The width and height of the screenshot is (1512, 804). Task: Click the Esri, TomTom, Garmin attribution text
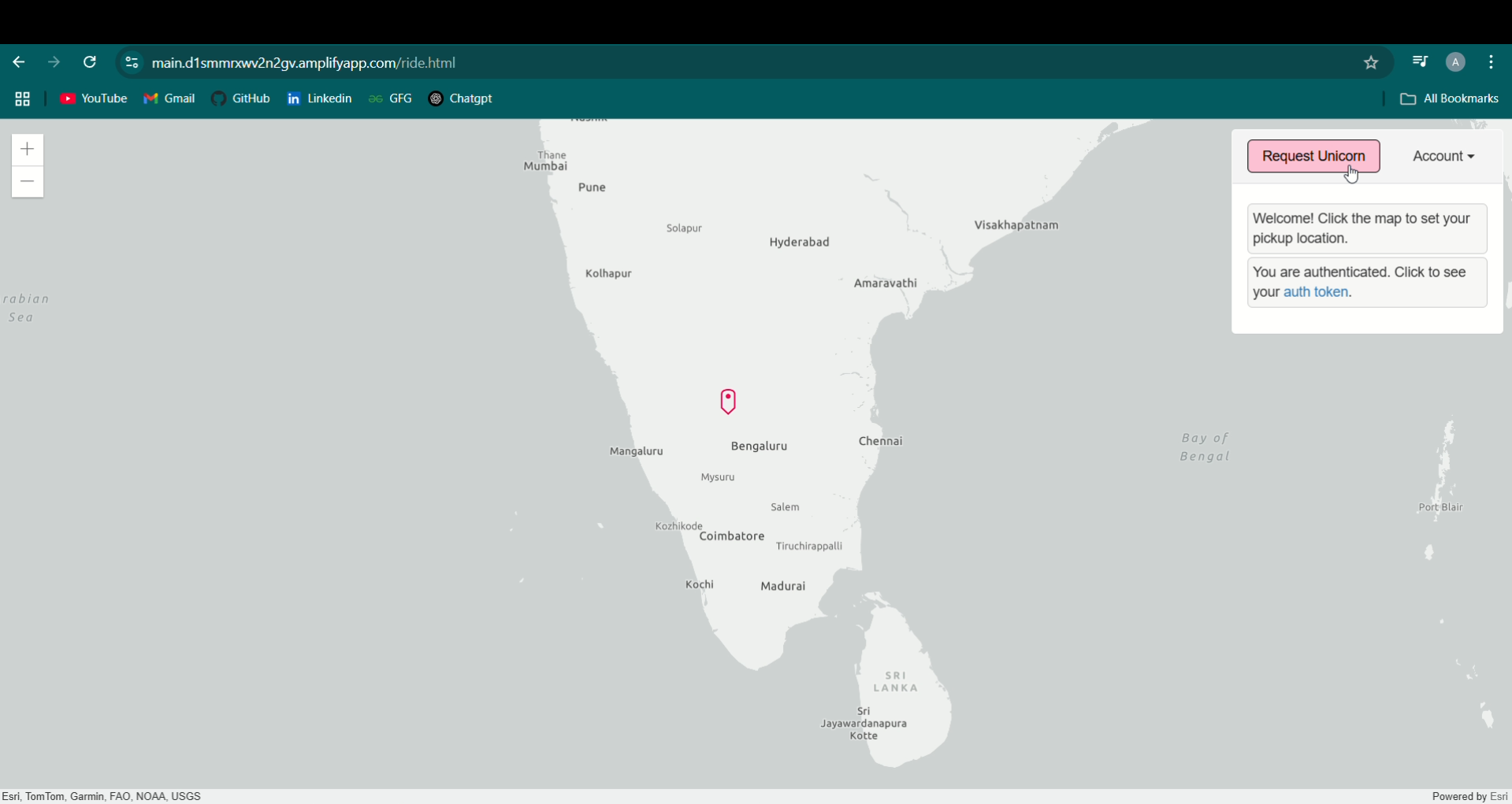[x=102, y=797]
